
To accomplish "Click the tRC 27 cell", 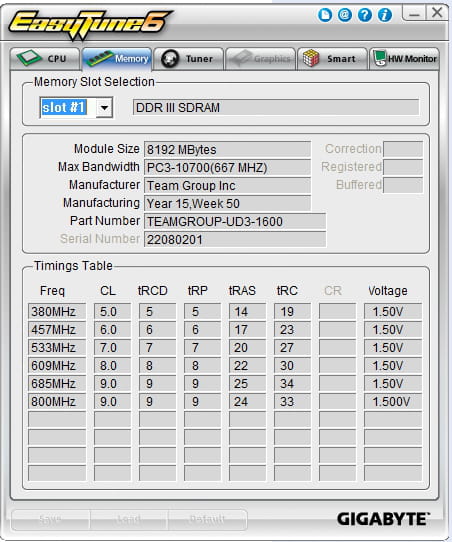I will [x=292, y=347].
